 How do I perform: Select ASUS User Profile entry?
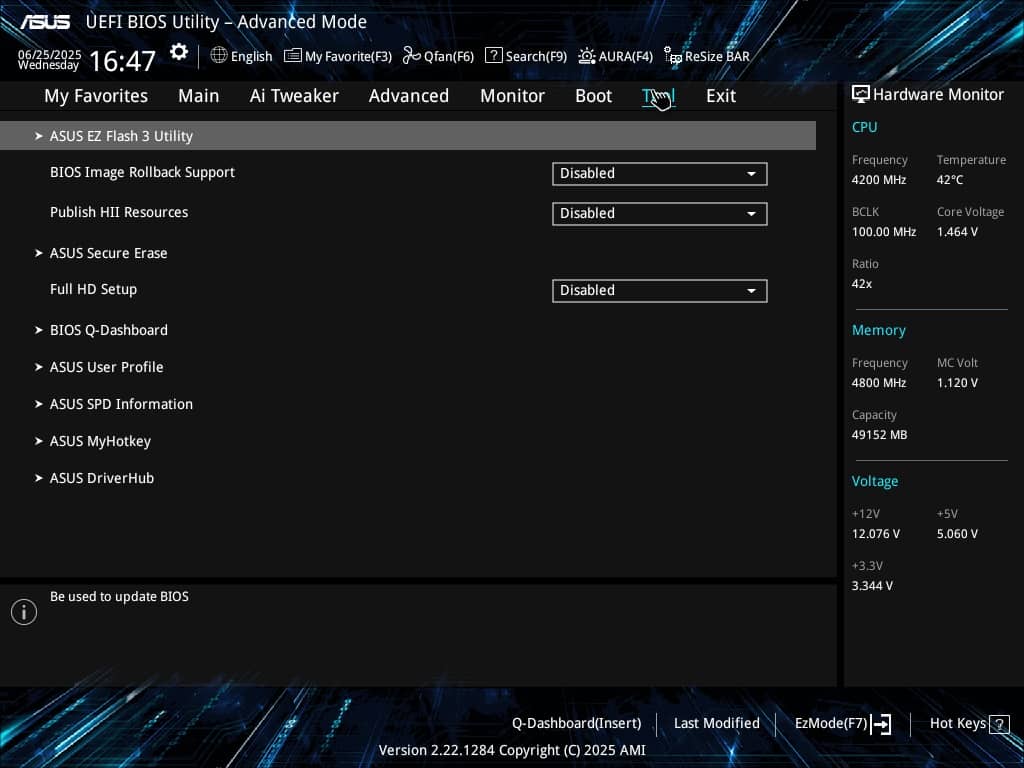106,367
